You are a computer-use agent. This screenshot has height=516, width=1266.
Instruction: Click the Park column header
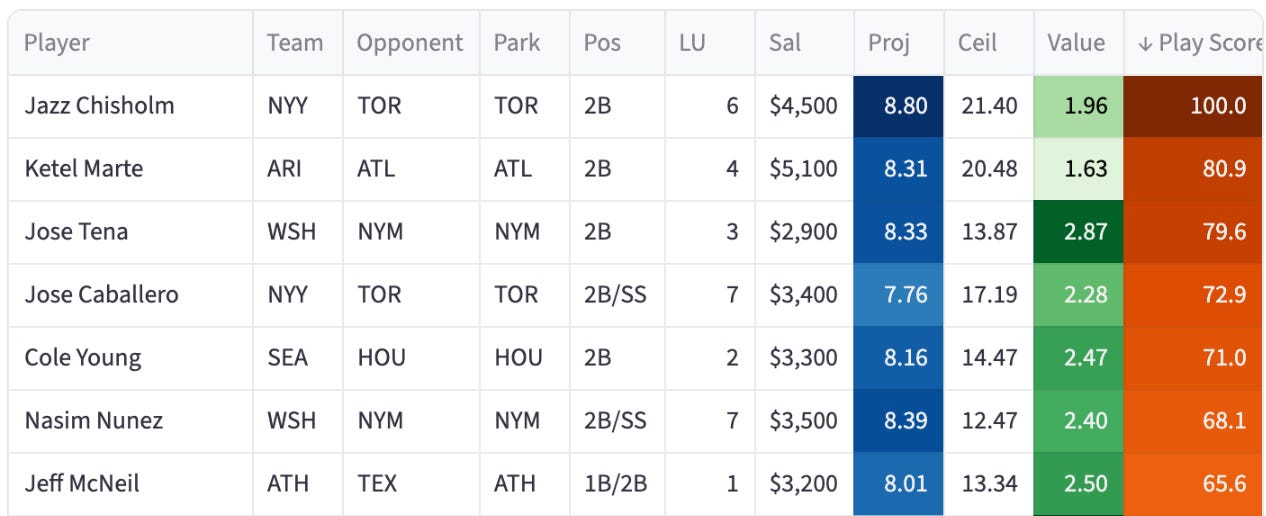click(517, 43)
